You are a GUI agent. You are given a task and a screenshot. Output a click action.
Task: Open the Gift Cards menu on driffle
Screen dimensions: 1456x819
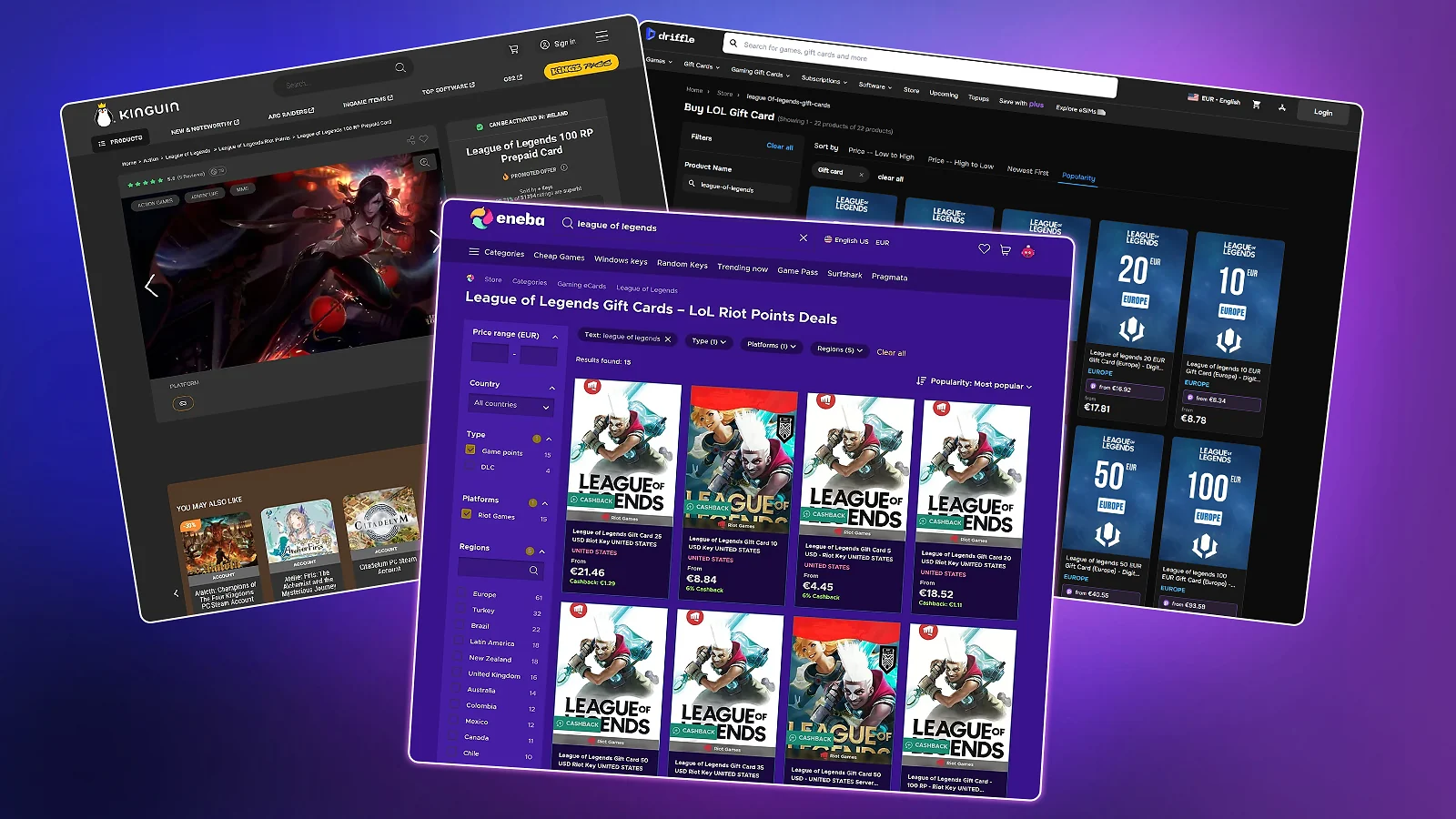tap(699, 65)
